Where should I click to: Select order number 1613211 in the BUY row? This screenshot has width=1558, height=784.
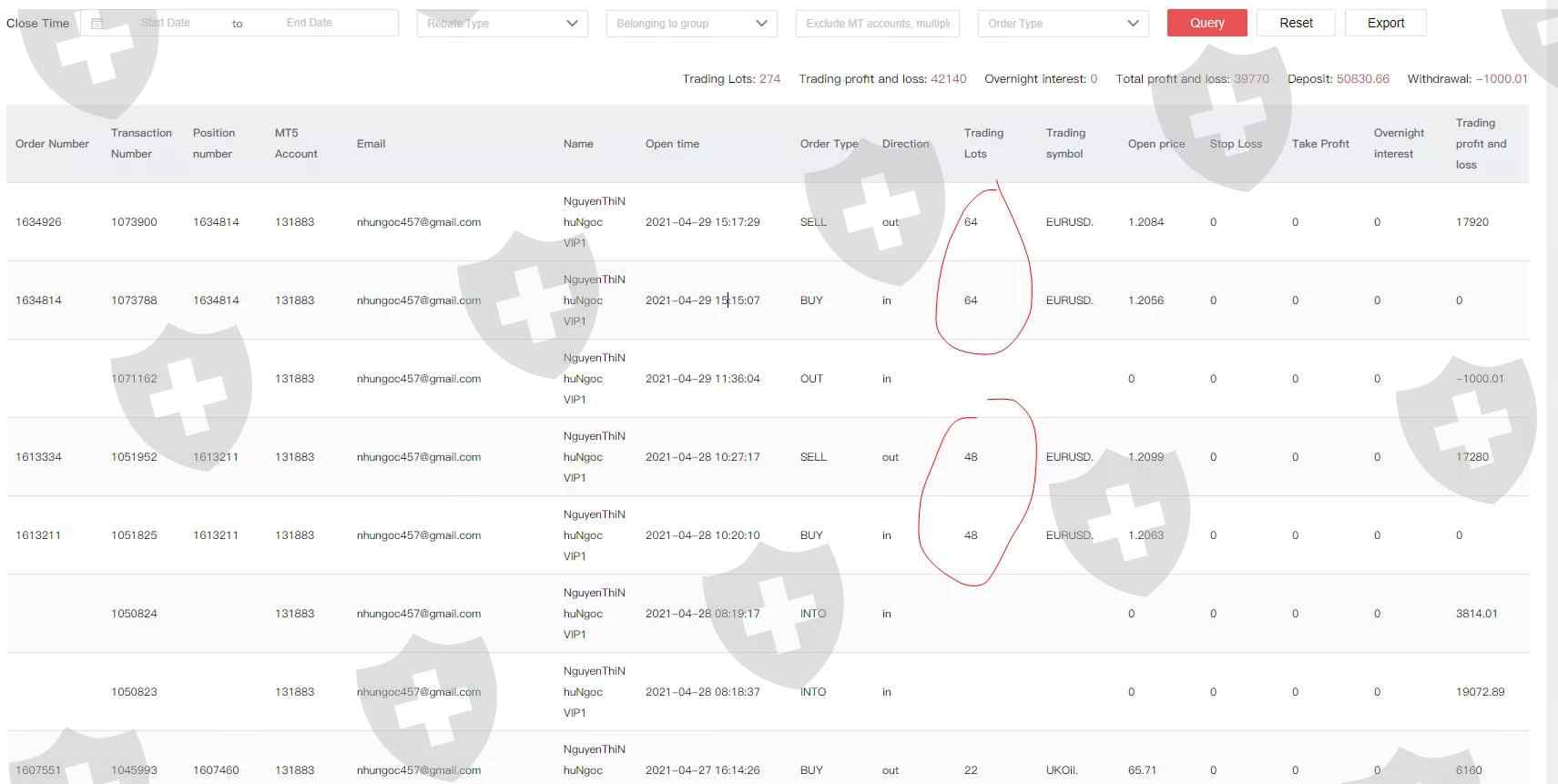click(x=38, y=535)
